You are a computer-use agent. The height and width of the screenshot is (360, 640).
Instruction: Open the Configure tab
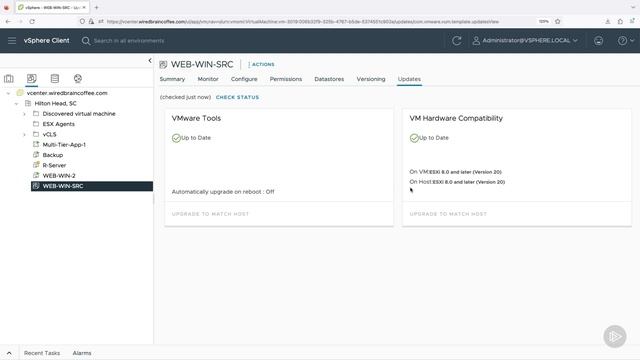click(244, 79)
